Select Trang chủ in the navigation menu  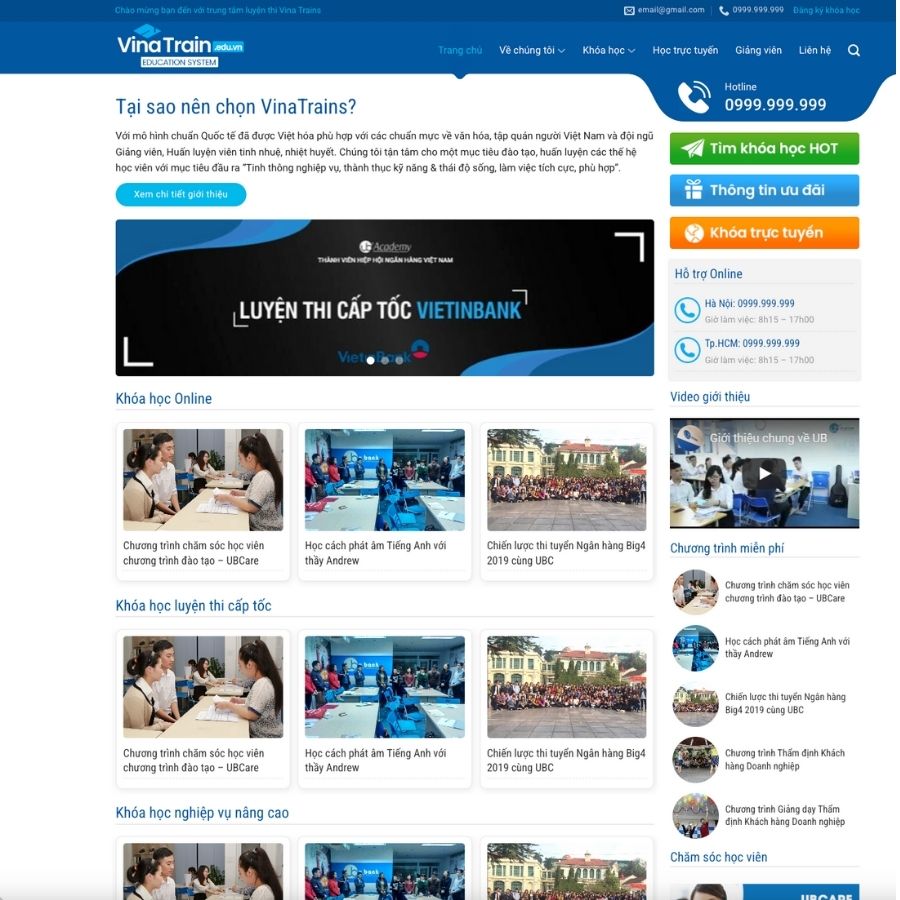[x=459, y=49]
